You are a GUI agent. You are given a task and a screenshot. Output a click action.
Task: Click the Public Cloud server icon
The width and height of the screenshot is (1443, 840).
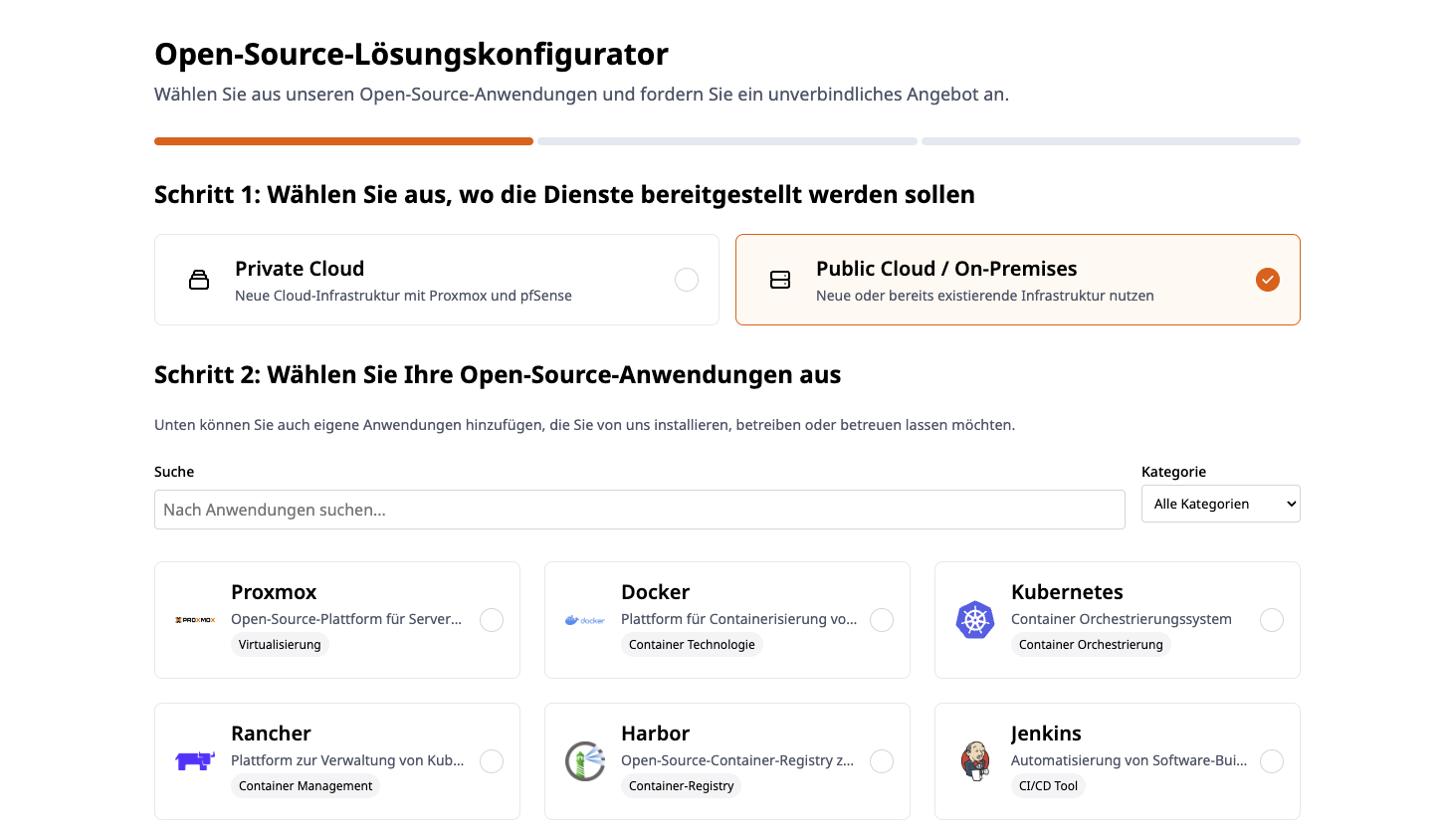pyautogui.click(x=780, y=280)
